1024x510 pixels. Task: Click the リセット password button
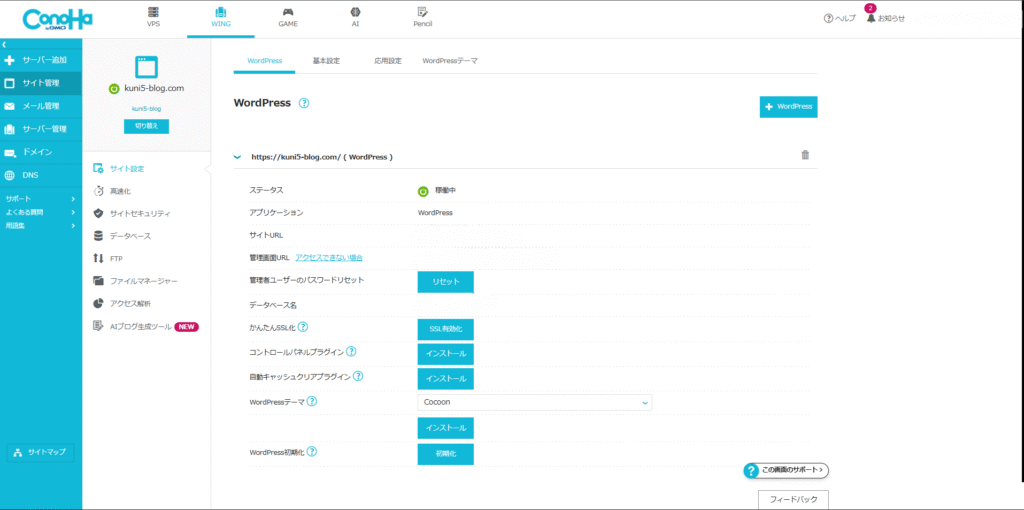pyautogui.click(x=445, y=282)
